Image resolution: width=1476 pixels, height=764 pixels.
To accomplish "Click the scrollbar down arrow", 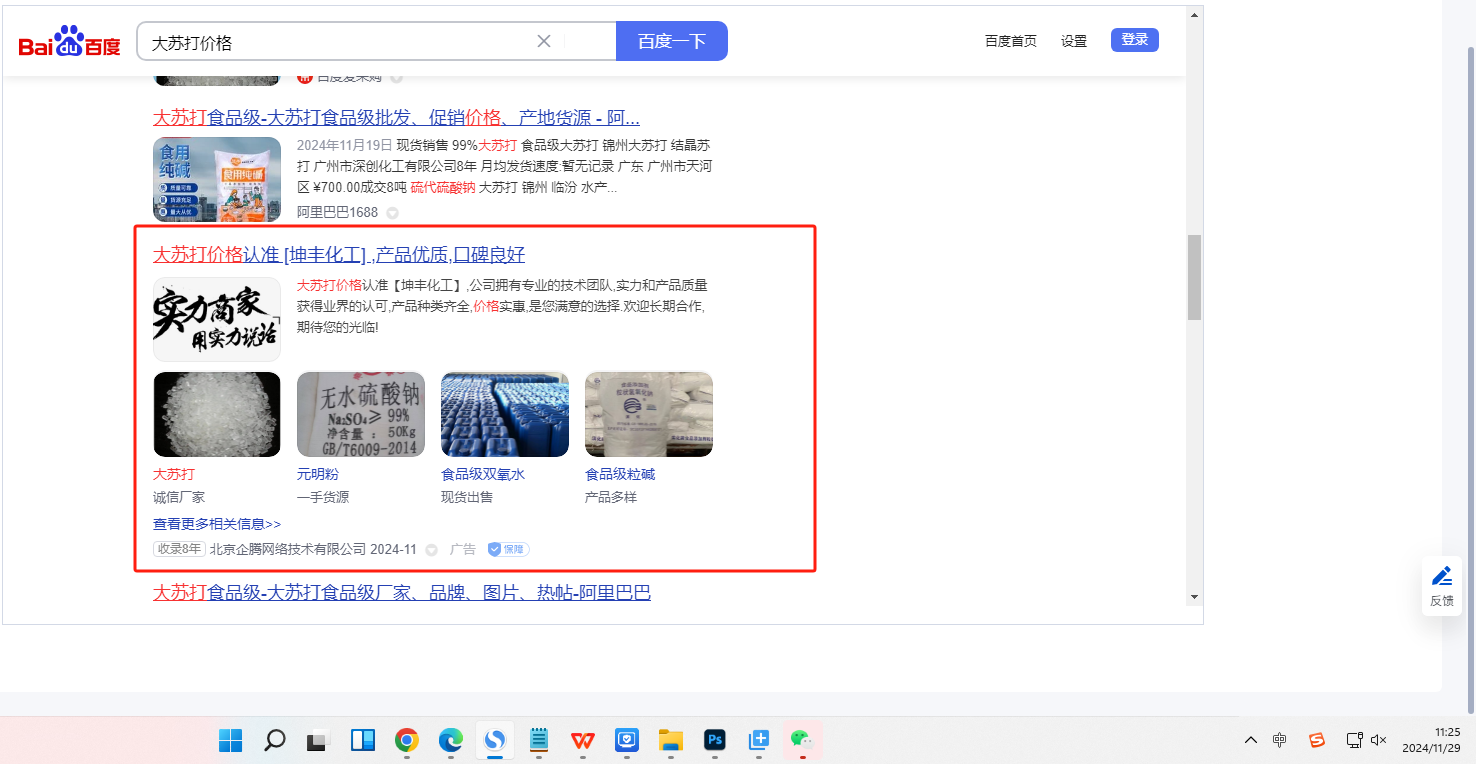I will (1194, 597).
